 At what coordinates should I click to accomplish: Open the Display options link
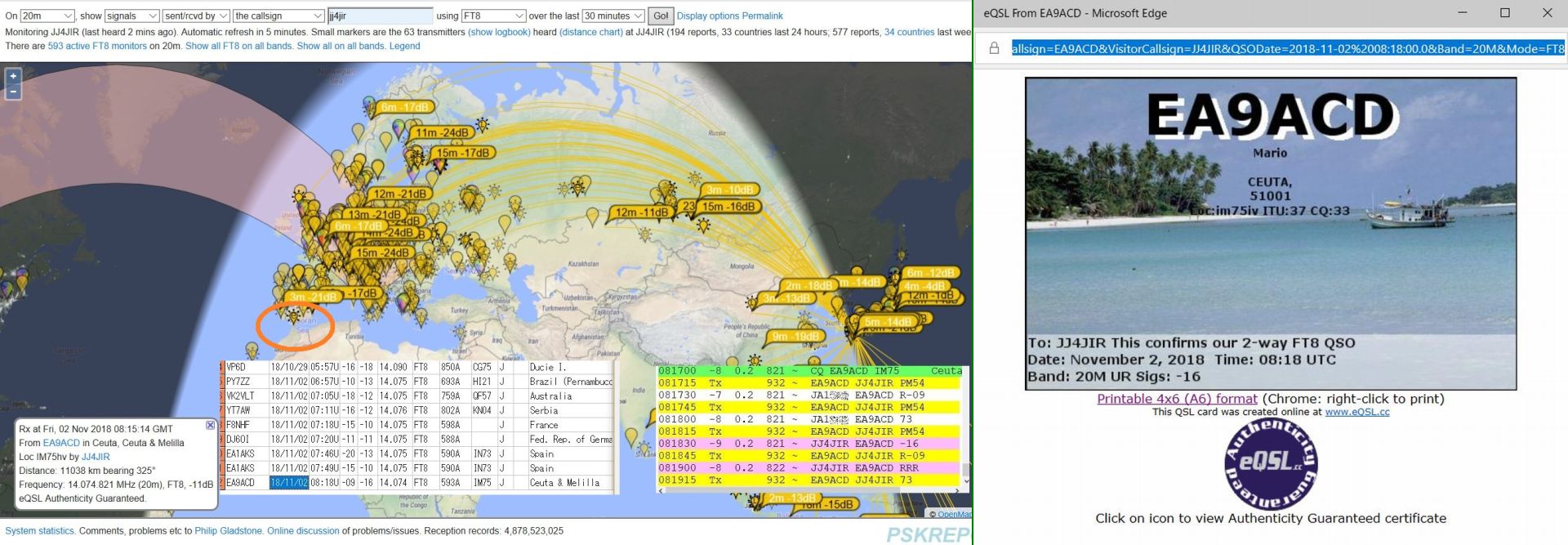(x=707, y=16)
